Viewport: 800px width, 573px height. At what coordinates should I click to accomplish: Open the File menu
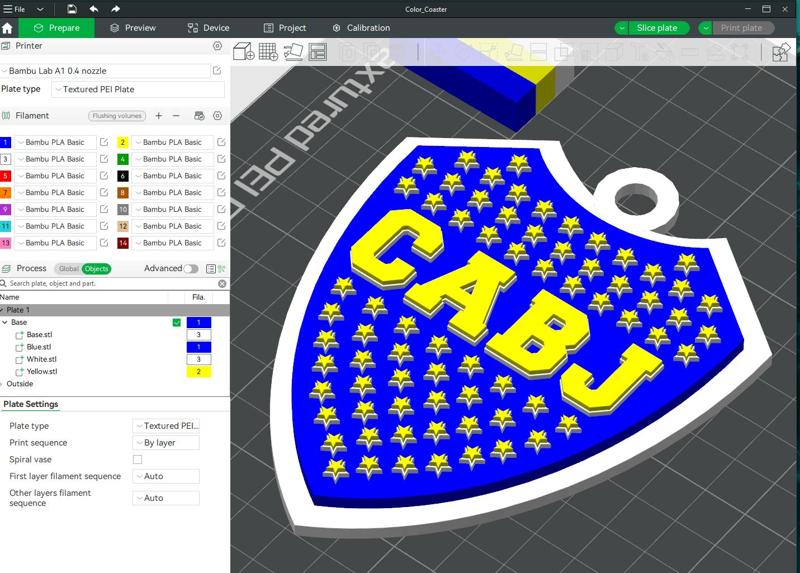coord(14,9)
